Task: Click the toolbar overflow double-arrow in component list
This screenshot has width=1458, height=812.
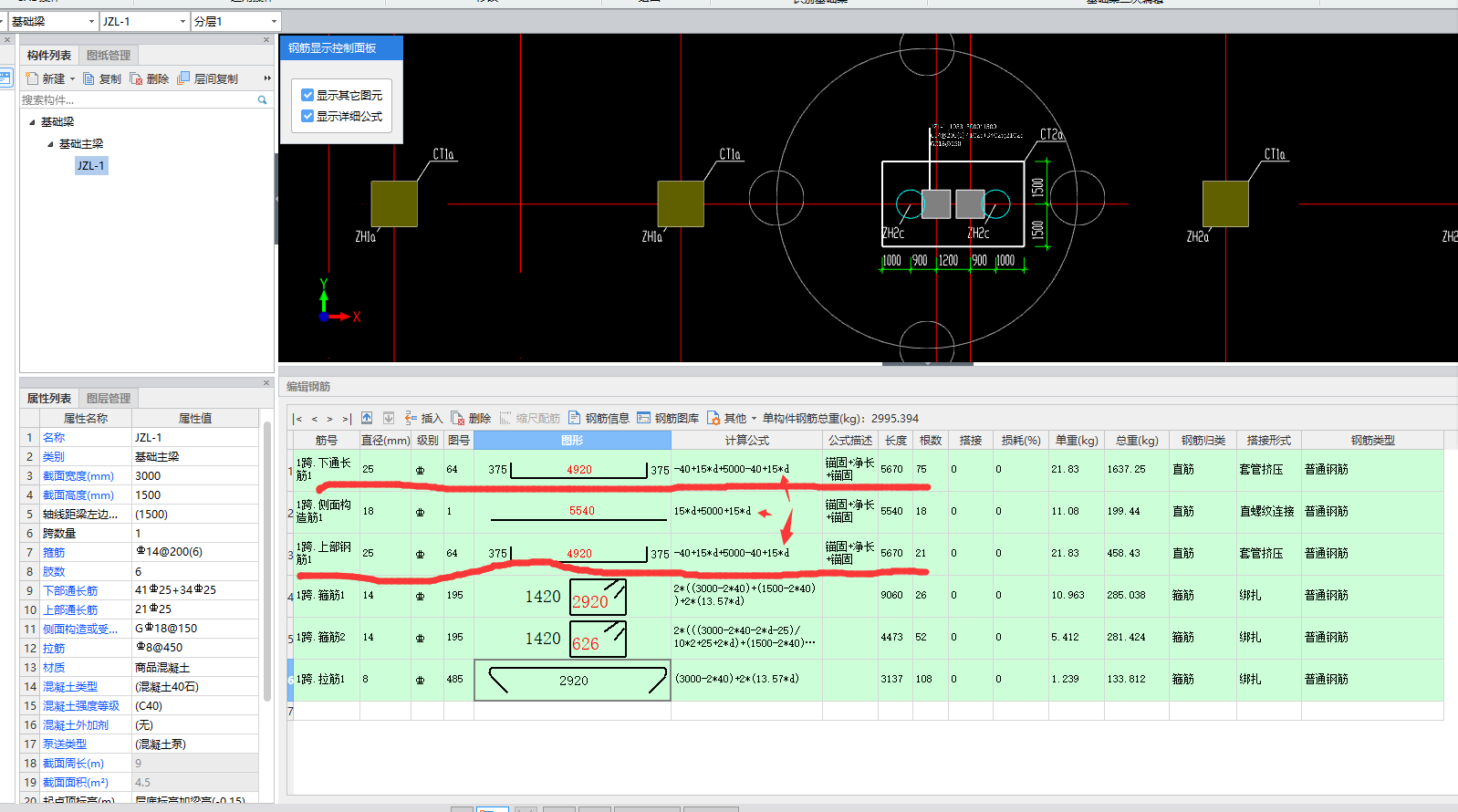Action: (267, 78)
